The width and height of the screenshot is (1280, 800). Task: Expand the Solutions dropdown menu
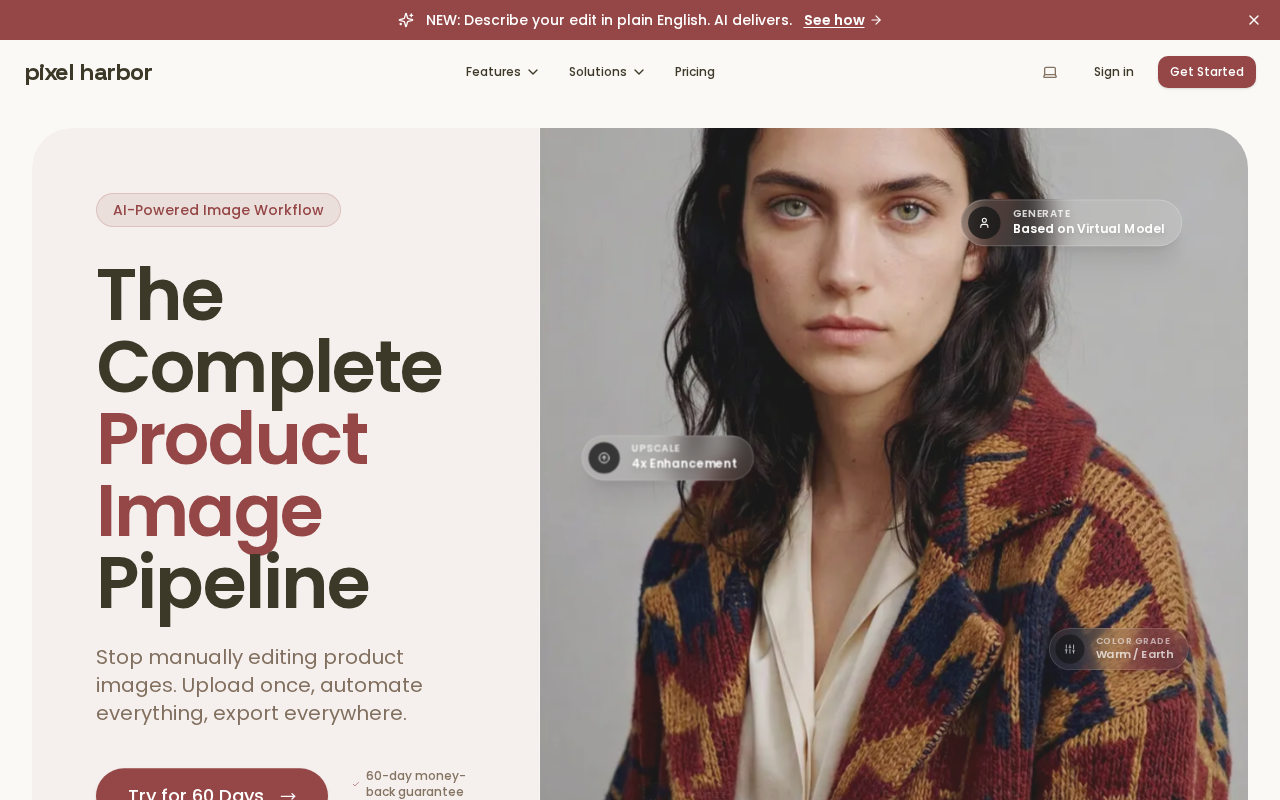click(607, 72)
